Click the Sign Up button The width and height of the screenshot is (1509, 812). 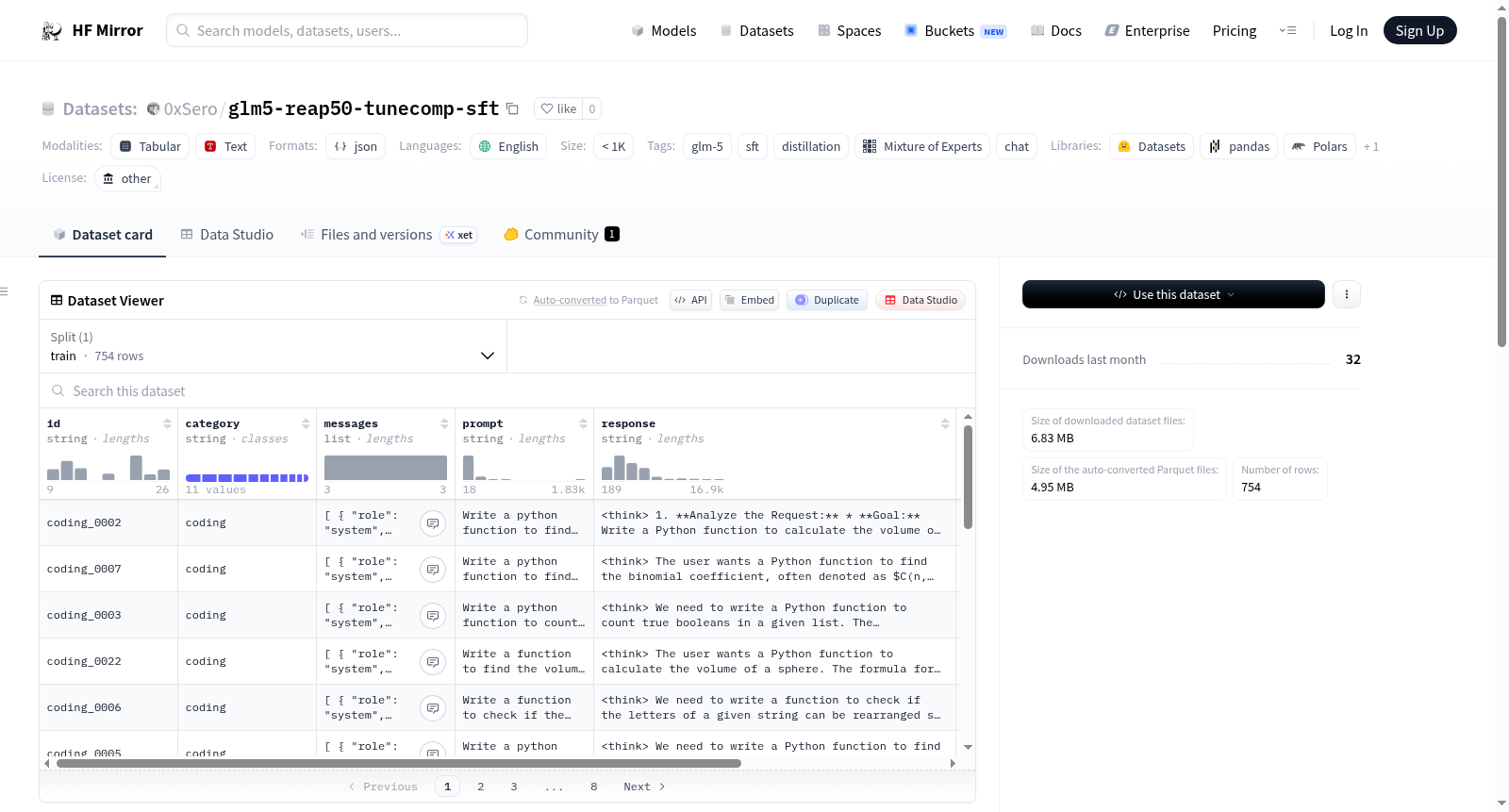tap(1419, 31)
